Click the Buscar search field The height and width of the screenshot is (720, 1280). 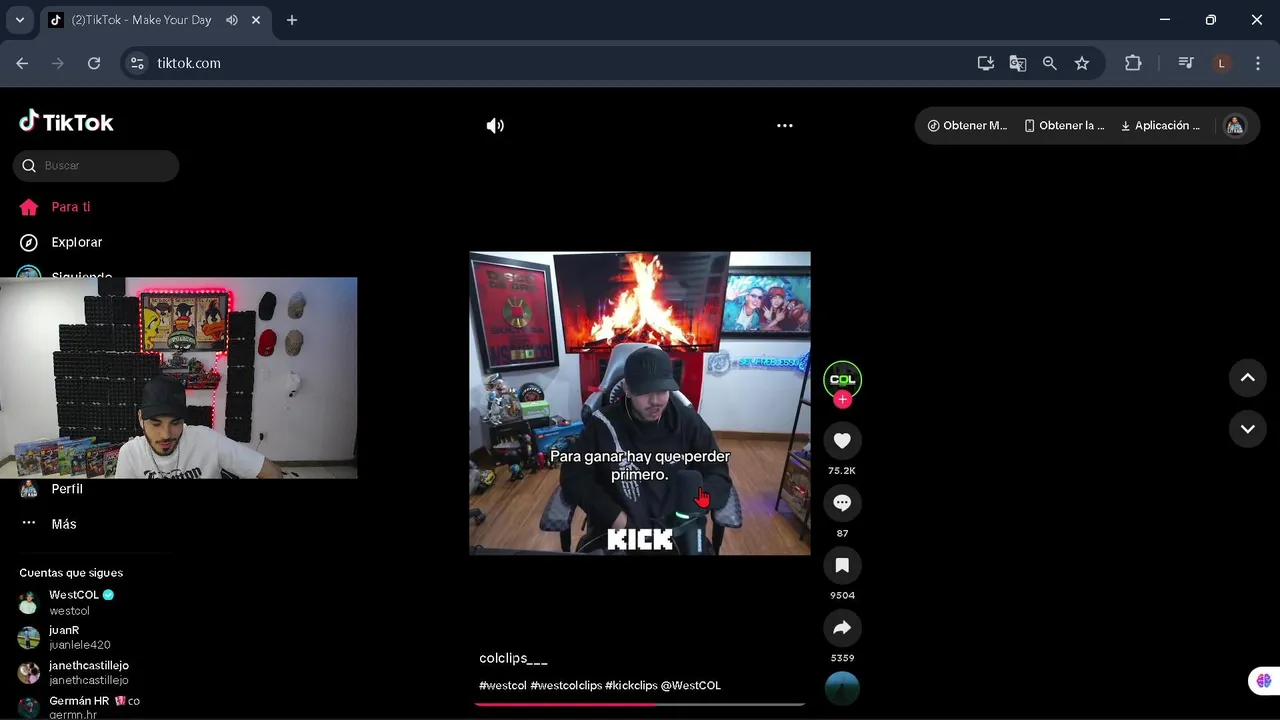pyautogui.click(x=96, y=166)
